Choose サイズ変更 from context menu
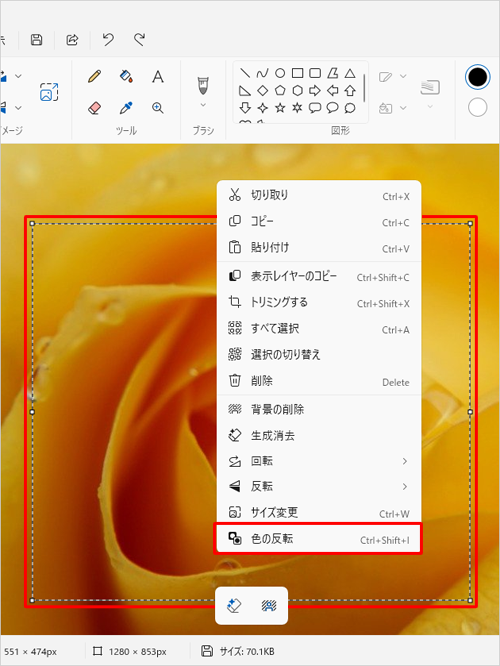The height and width of the screenshot is (666, 500). click(x=319, y=513)
